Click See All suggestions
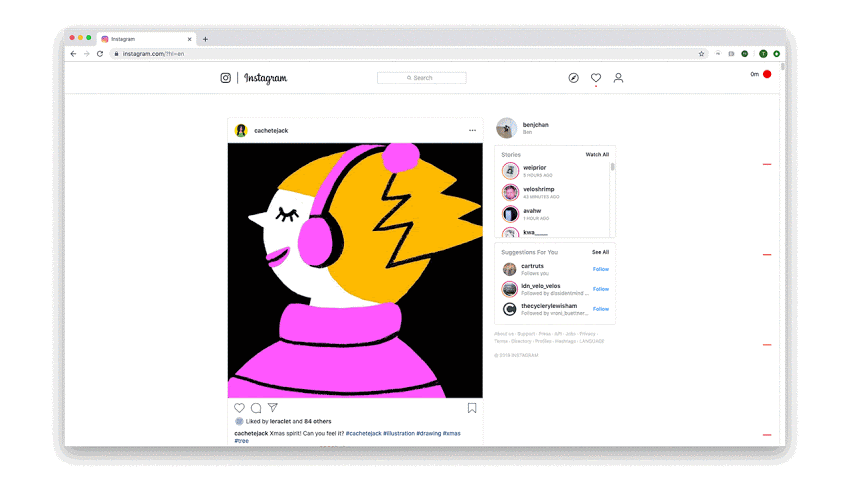This screenshot has width=850, height=478. point(600,252)
